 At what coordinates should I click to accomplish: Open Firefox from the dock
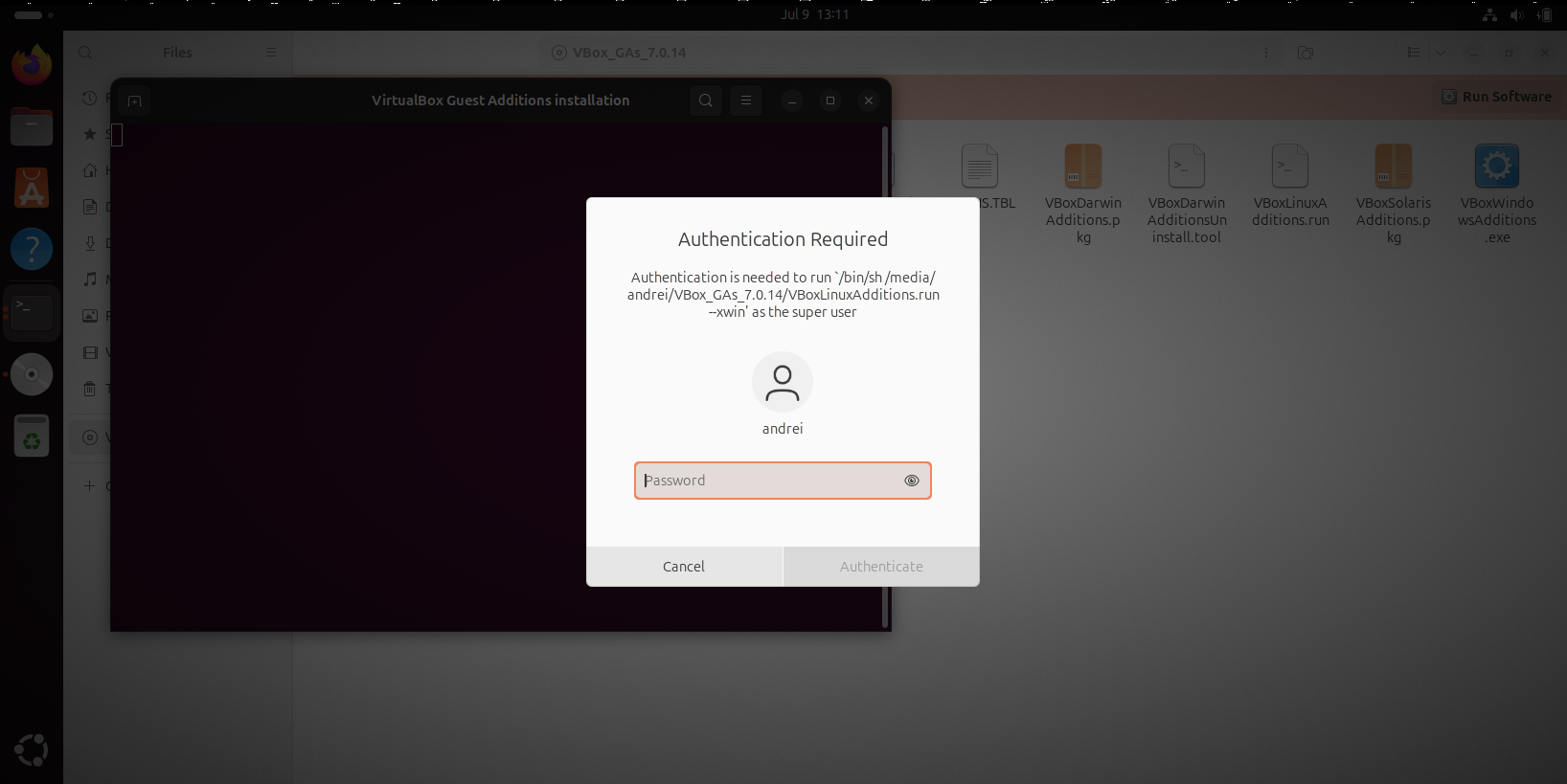coord(32,65)
